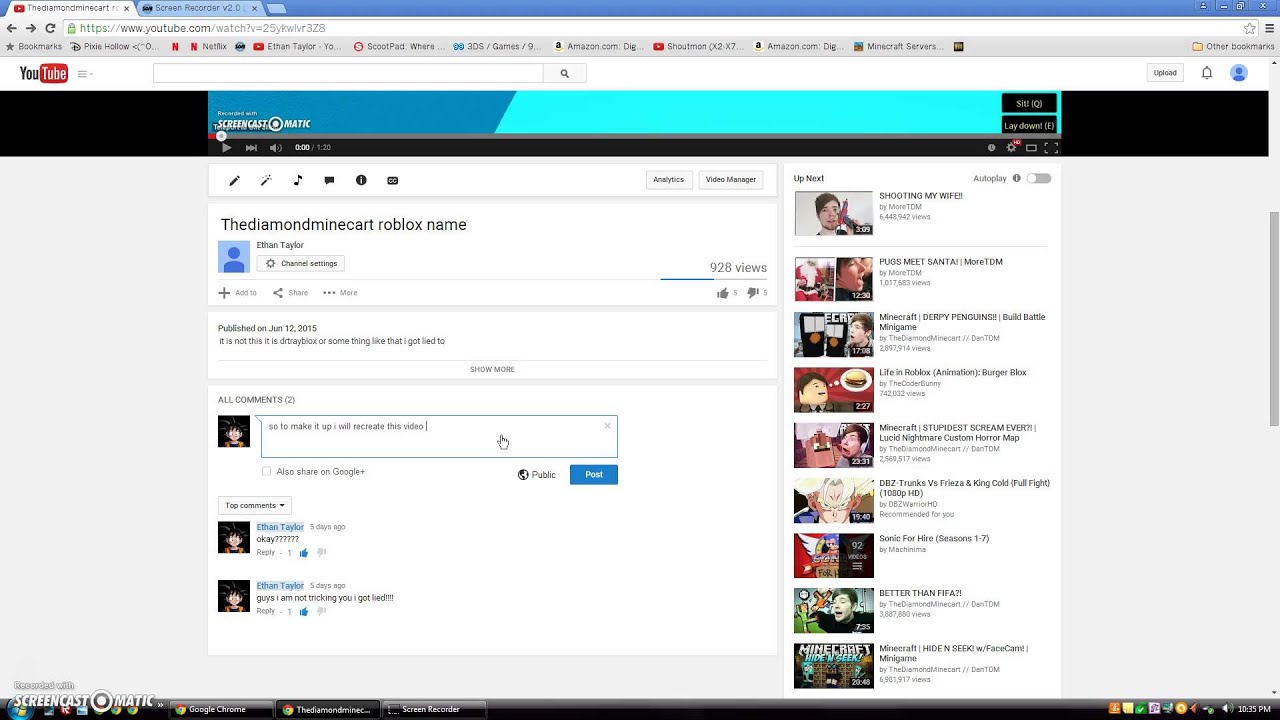This screenshot has width=1280, height=720.
Task: Switch to the Screen Recorder v2.0 tab
Action: pyautogui.click(x=198, y=8)
